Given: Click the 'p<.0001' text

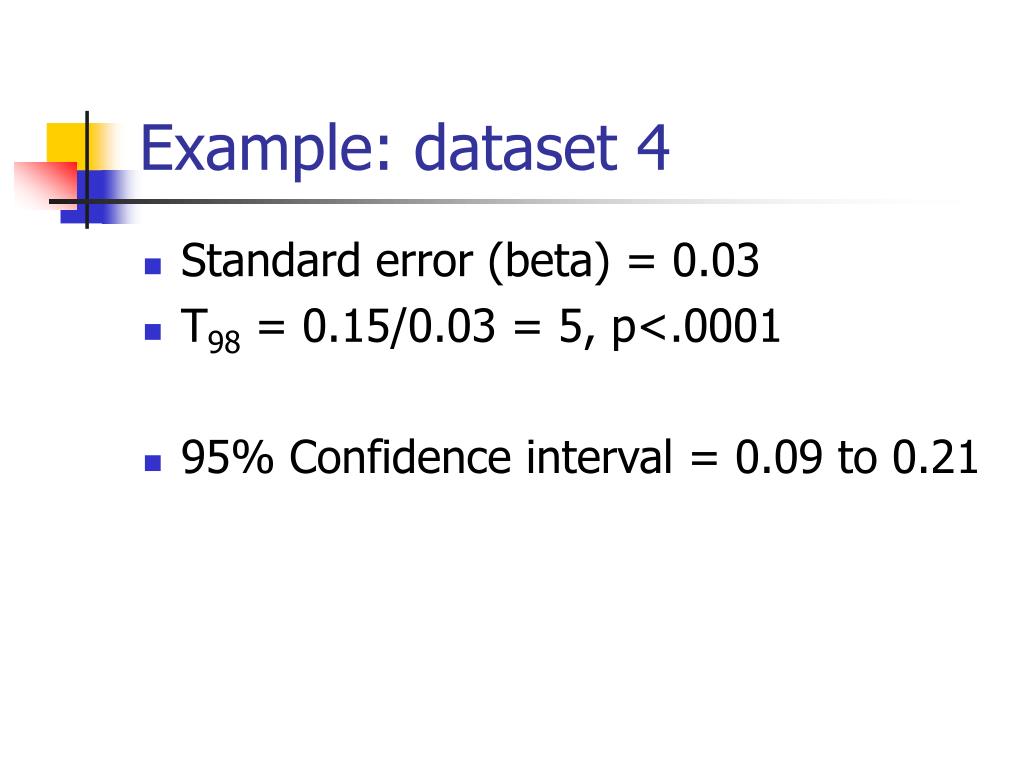Looking at the screenshot, I should tap(696, 328).
